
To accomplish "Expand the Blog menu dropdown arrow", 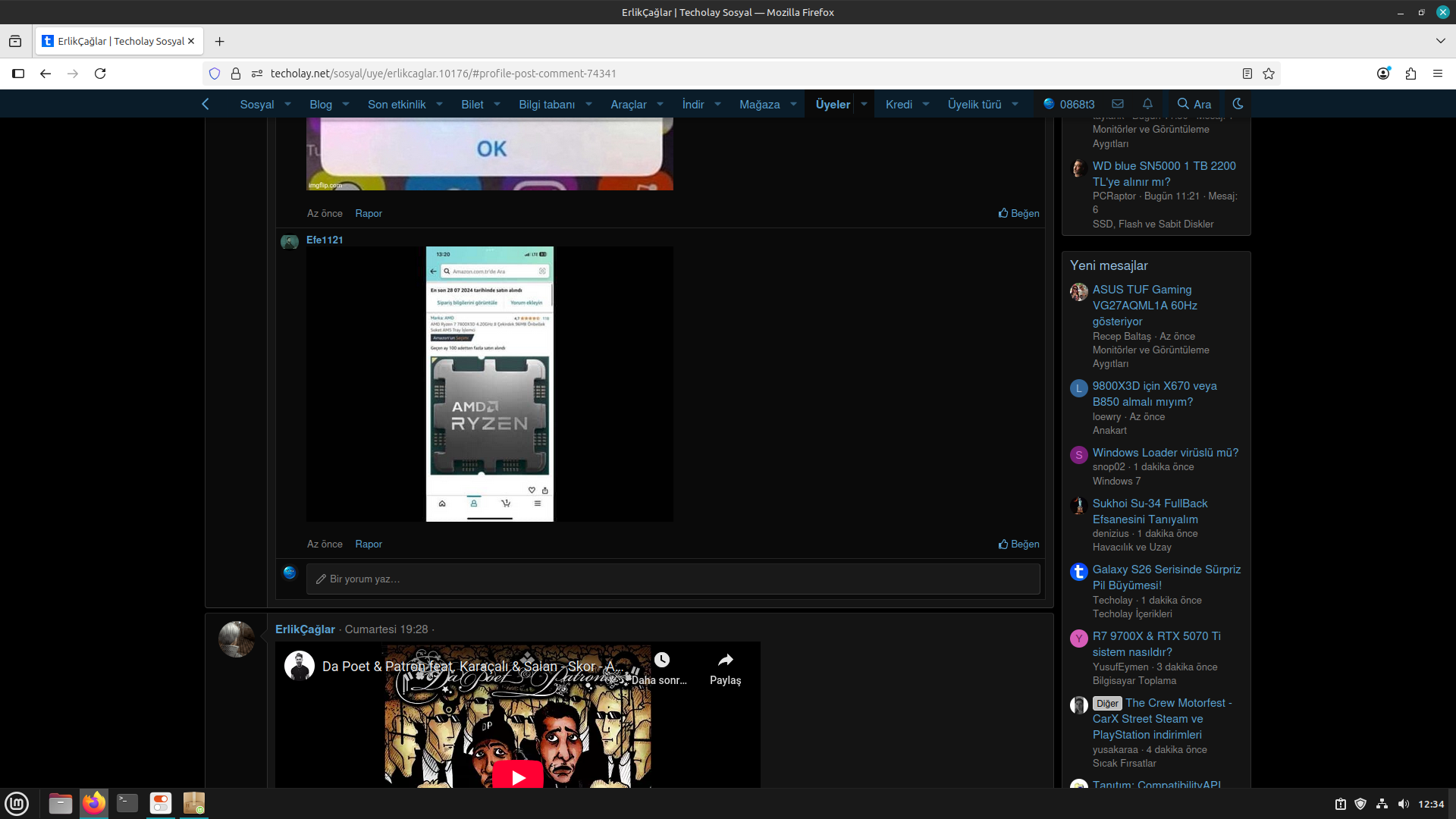I will pos(346,104).
